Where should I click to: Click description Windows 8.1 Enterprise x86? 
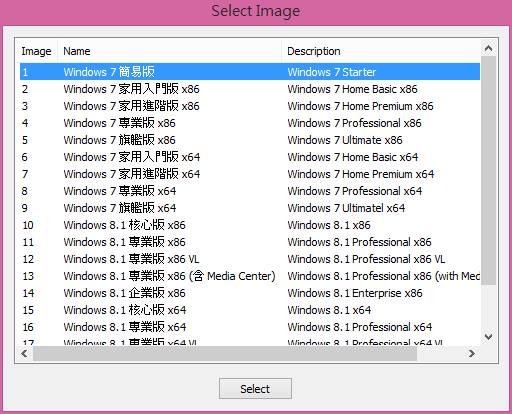355,293
